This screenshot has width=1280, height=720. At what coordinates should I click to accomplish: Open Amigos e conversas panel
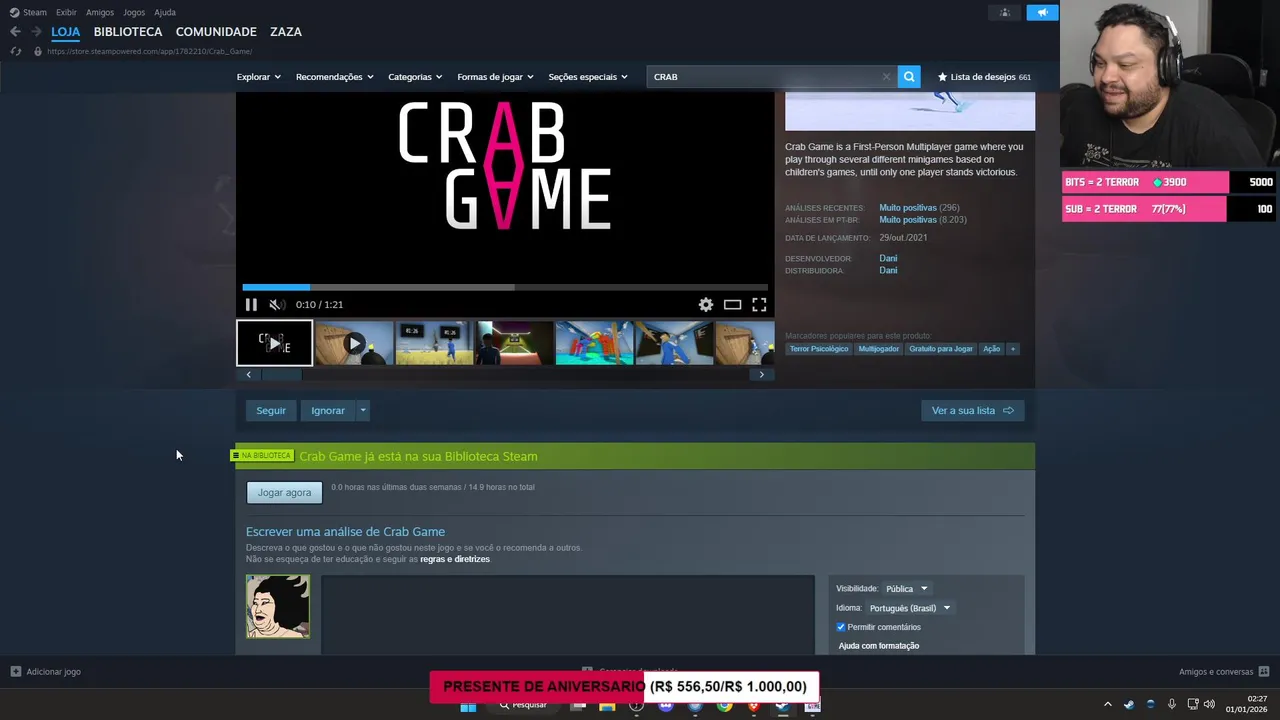pos(1224,672)
